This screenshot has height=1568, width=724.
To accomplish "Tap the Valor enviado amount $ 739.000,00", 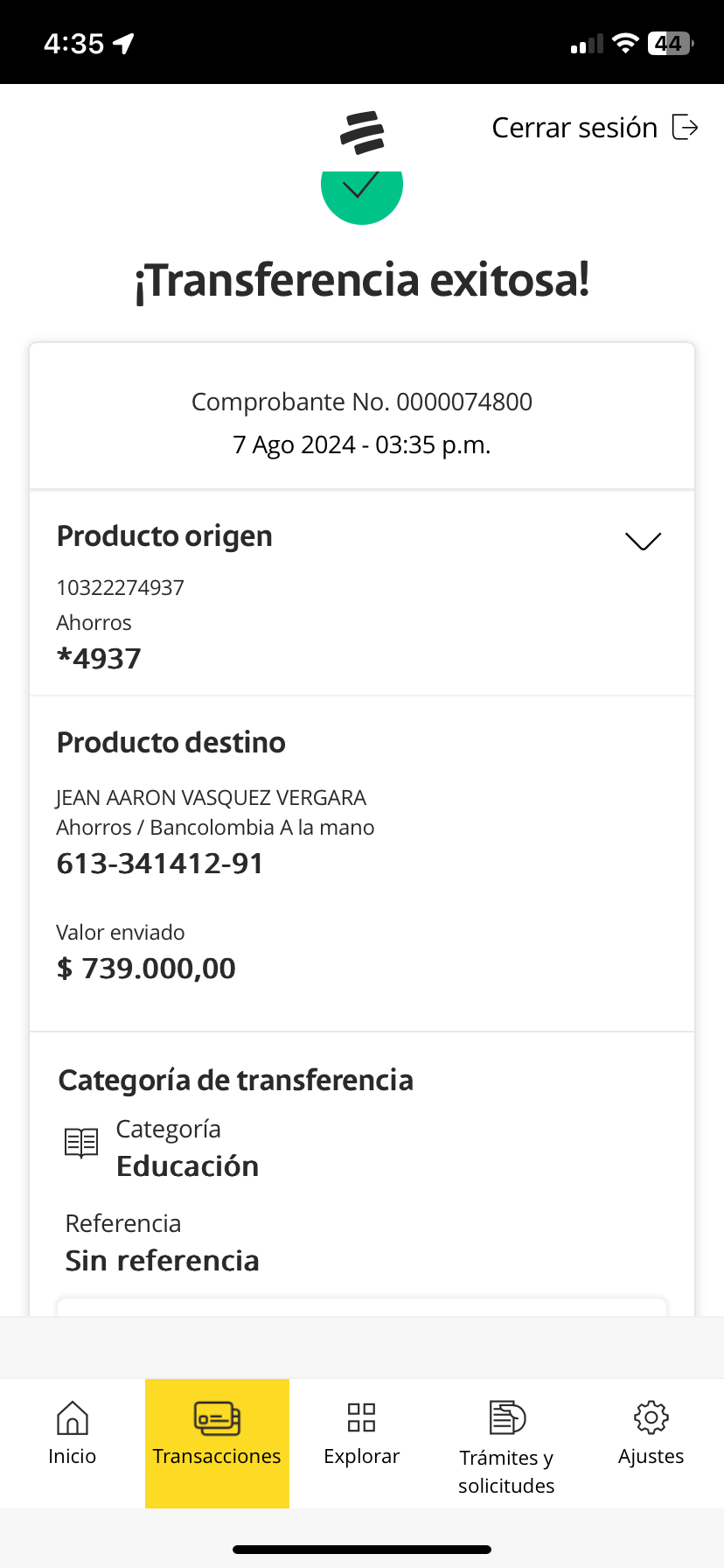I will point(146,969).
